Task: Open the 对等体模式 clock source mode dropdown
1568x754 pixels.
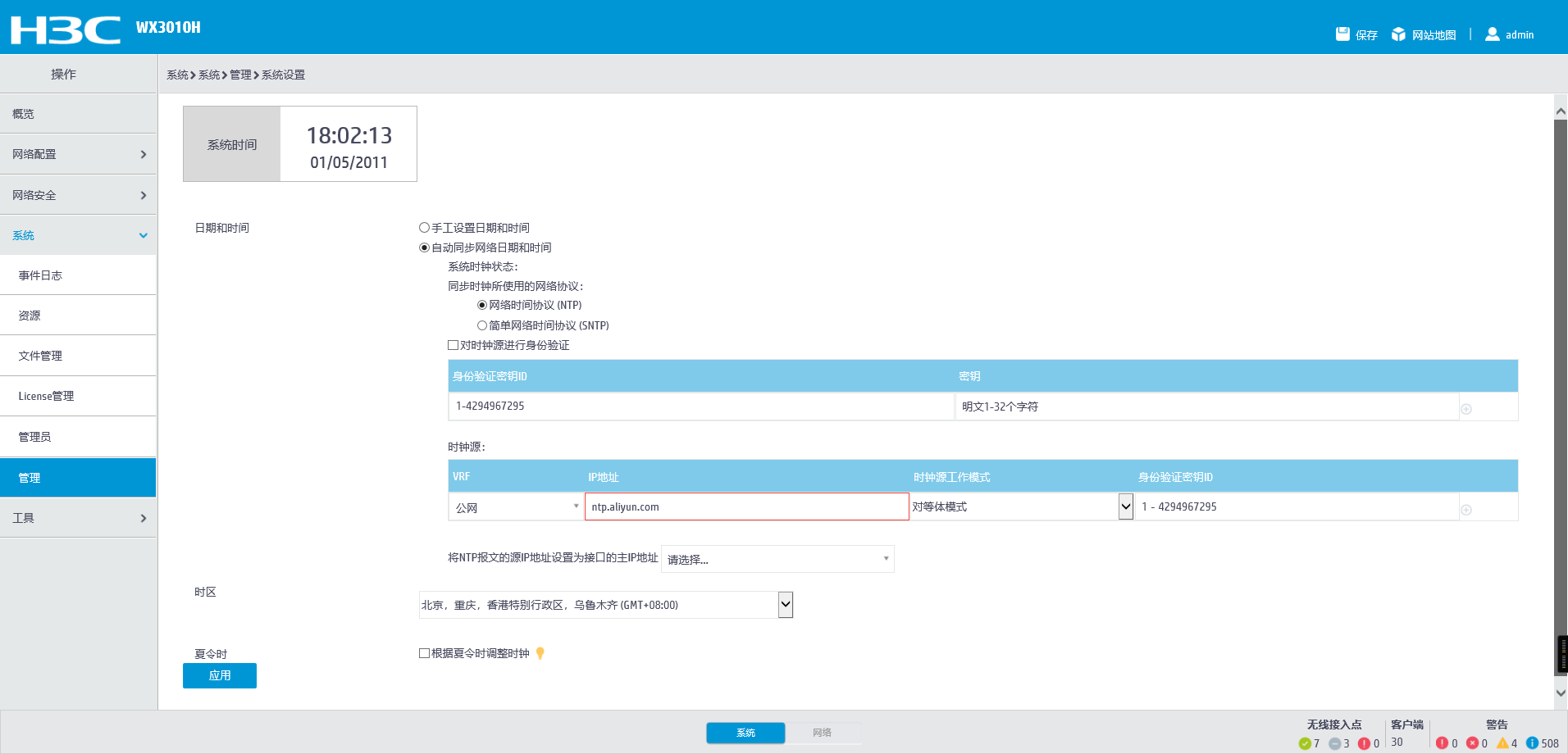Action: pos(1022,506)
